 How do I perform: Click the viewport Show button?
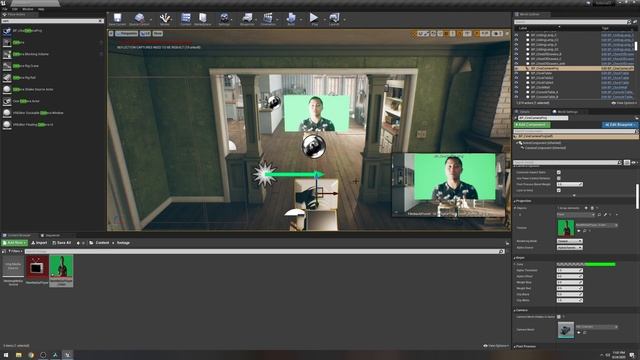point(158,33)
